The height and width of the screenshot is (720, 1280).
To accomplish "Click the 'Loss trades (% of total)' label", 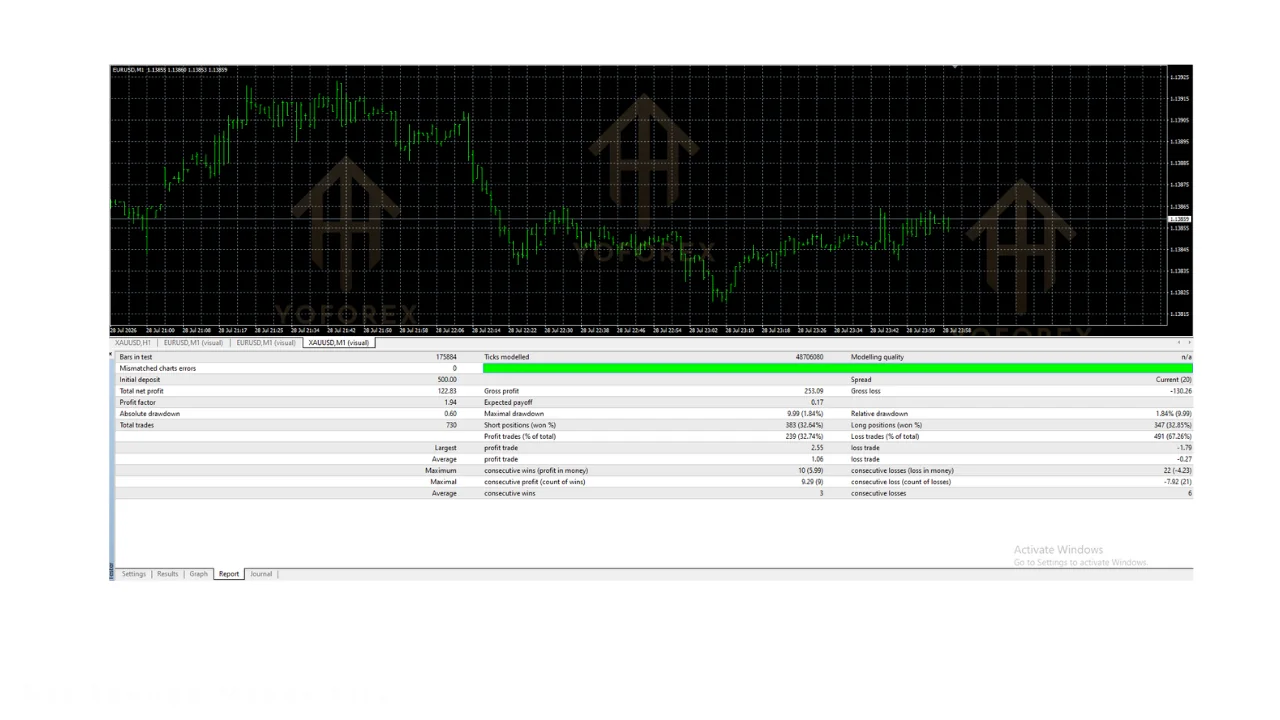I will 885,437.
